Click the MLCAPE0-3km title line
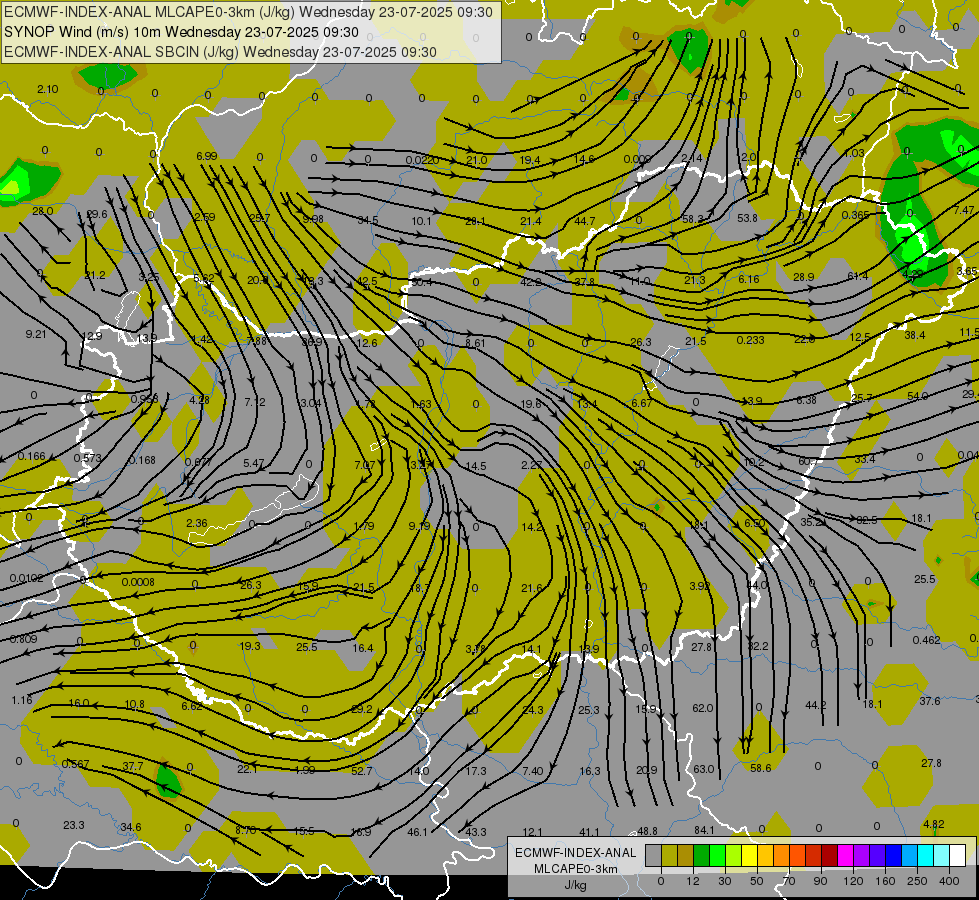The image size is (979, 900). point(248,12)
